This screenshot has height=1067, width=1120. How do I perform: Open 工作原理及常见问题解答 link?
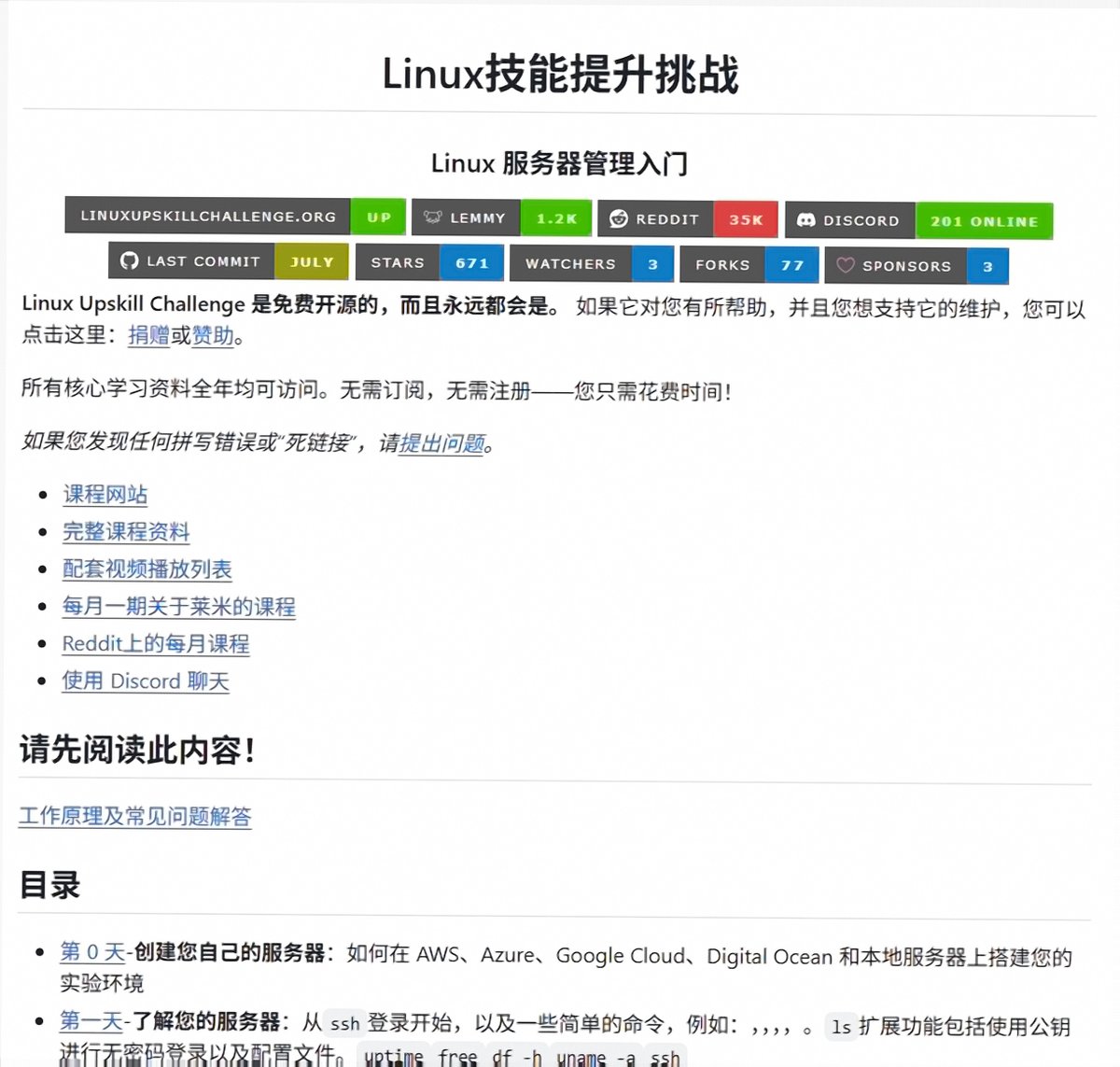tap(135, 816)
